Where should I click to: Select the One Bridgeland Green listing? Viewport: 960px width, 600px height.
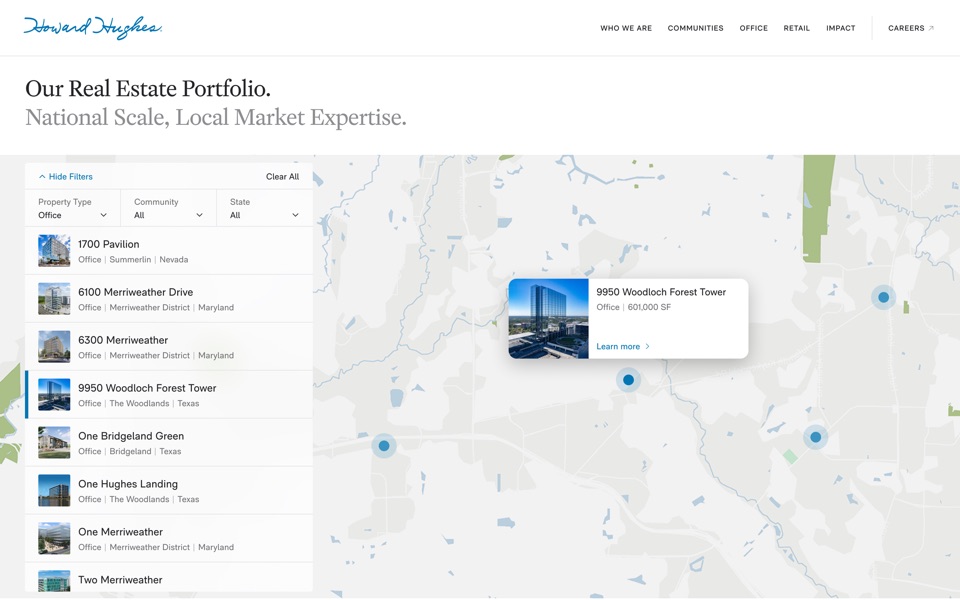point(169,443)
